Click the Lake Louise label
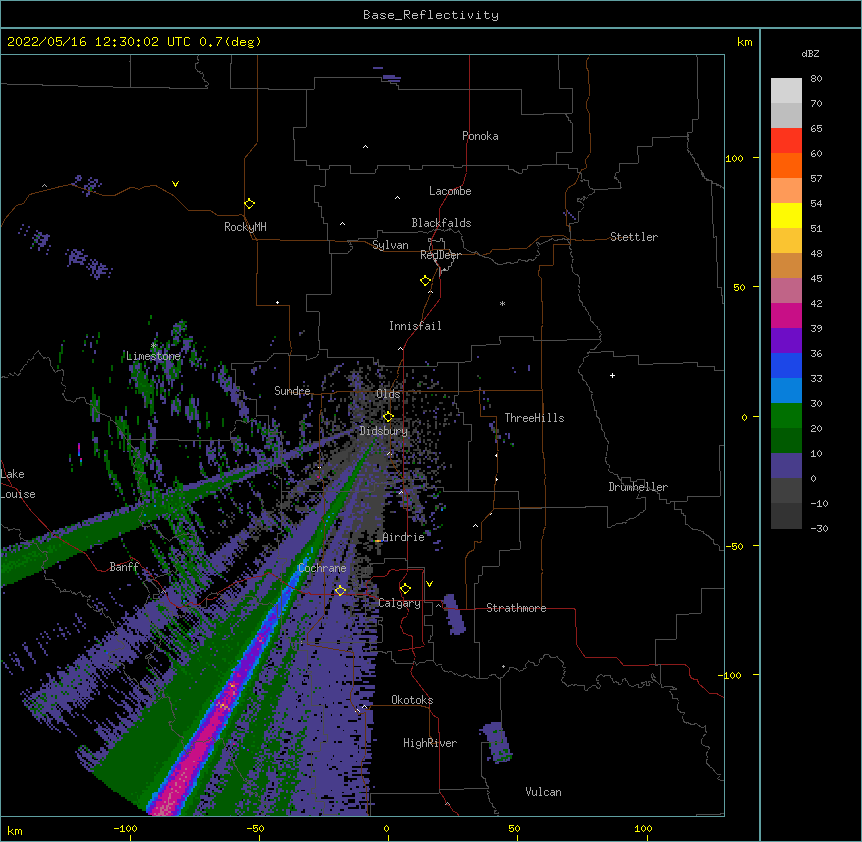Screen dimensions: 862x842 pyautogui.click(x=18, y=484)
